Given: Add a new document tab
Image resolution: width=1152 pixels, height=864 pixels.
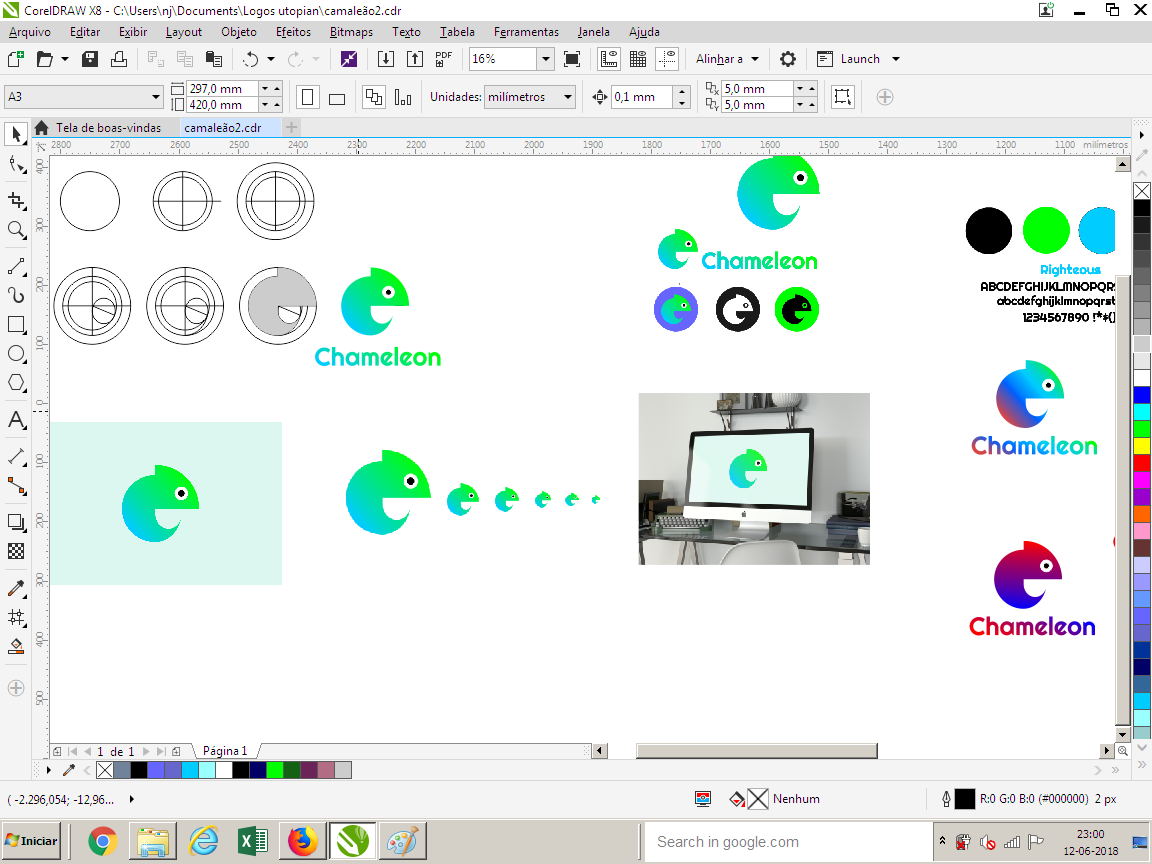Looking at the screenshot, I should point(291,127).
